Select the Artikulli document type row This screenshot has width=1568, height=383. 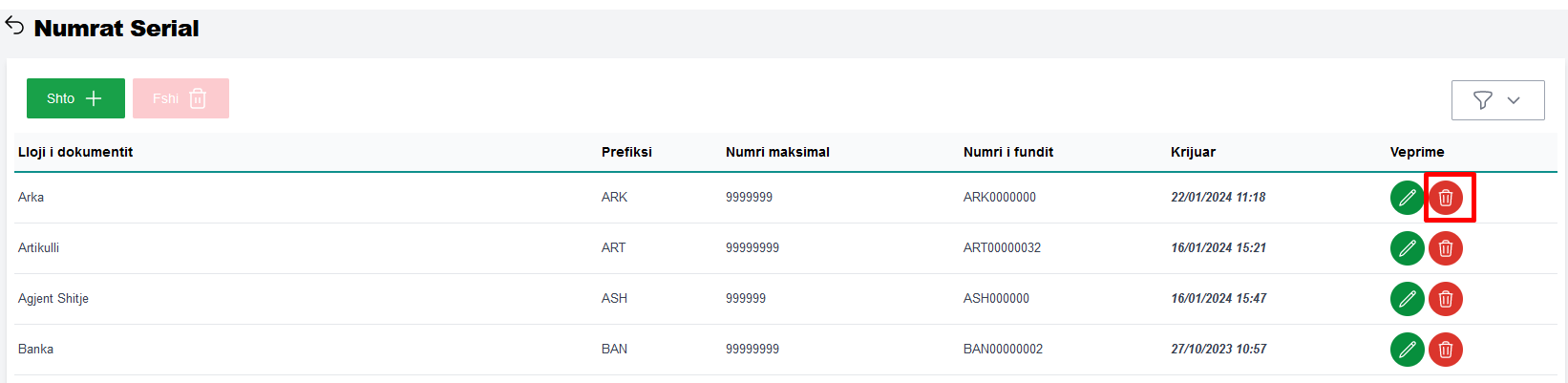point(39,248)
